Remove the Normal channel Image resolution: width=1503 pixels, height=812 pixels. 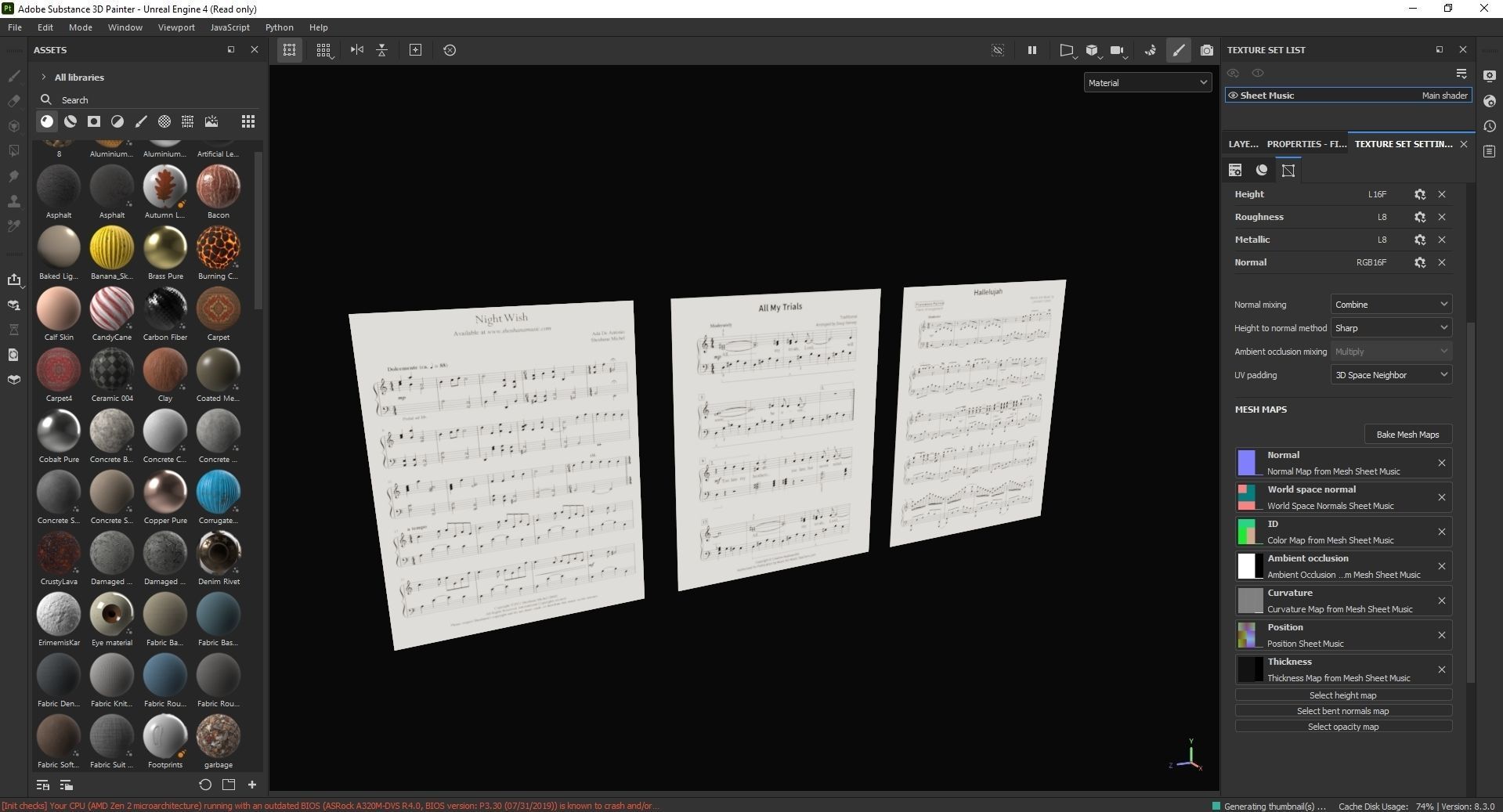pos(1442,262)
